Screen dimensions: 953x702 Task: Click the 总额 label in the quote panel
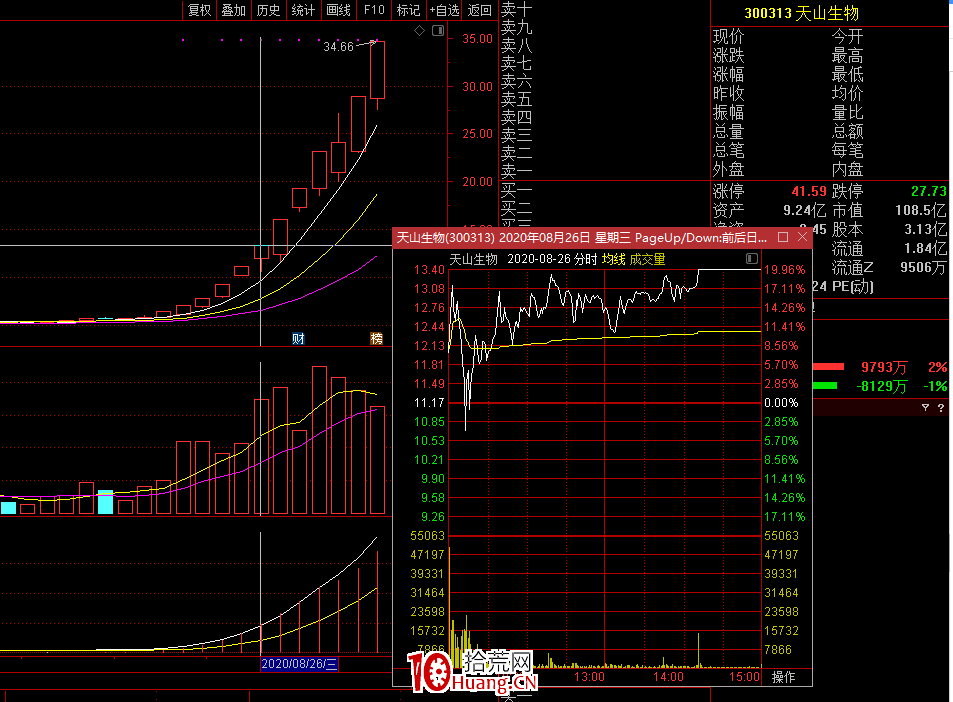[847, 131]
